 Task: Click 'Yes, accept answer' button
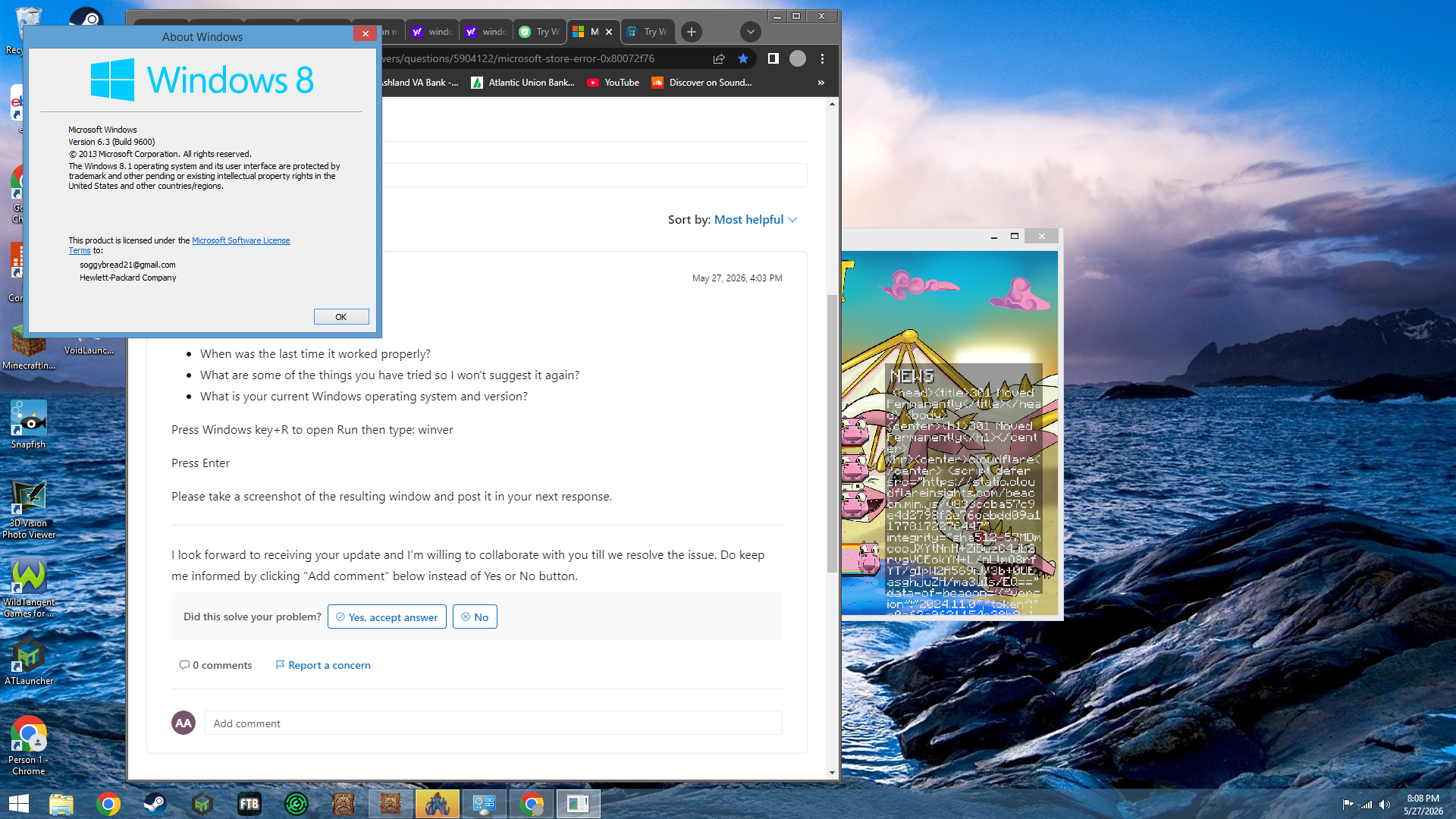(x=387, y=617)
